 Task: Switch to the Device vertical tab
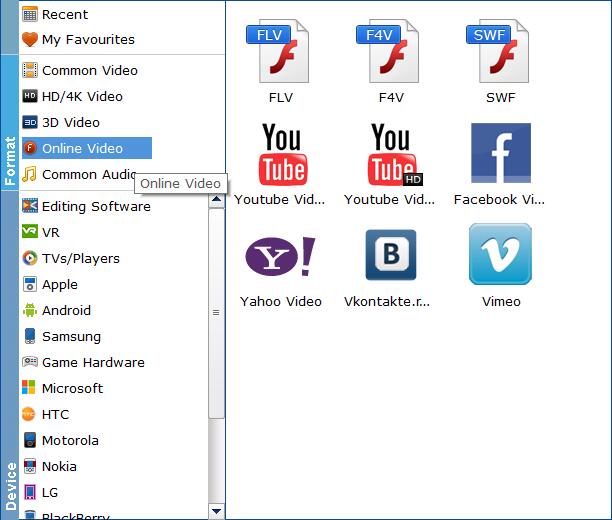click(x=9, y=355)
